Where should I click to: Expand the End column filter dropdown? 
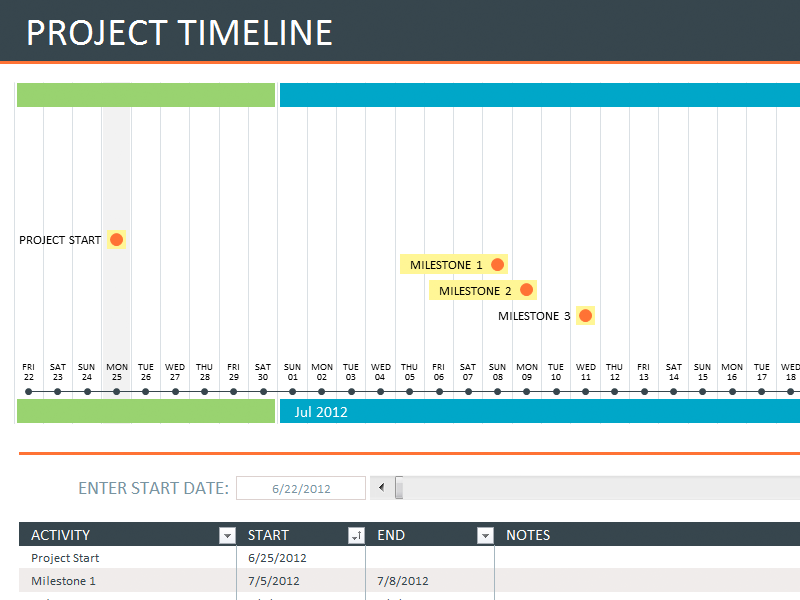485,536
